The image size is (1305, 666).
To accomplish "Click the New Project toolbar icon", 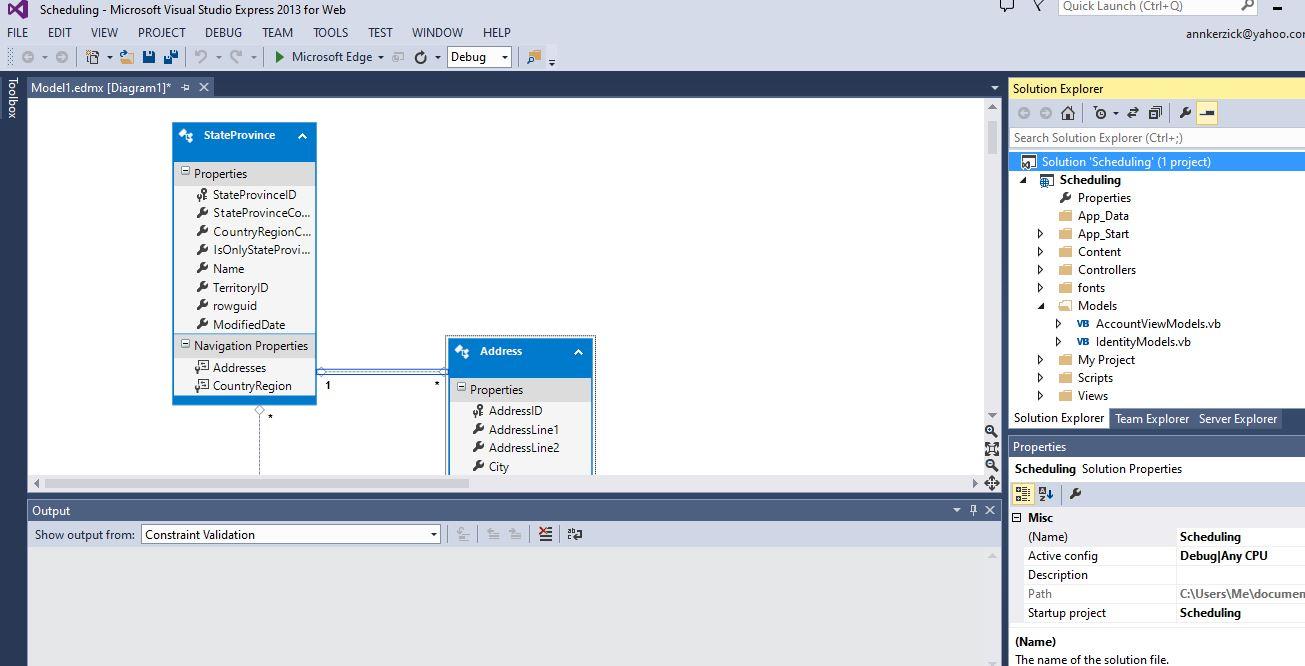I will point(92,57).
